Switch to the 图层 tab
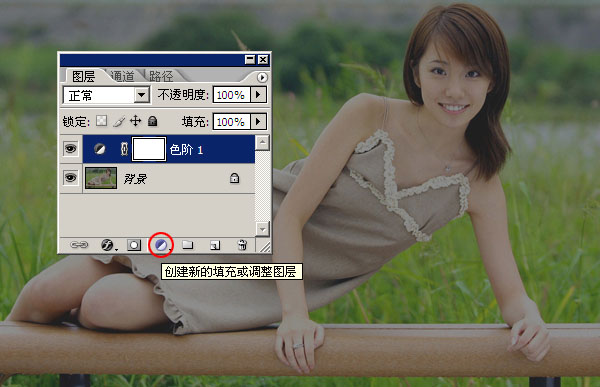This screenshot has height=387, width=600. (x=83, y=76)
